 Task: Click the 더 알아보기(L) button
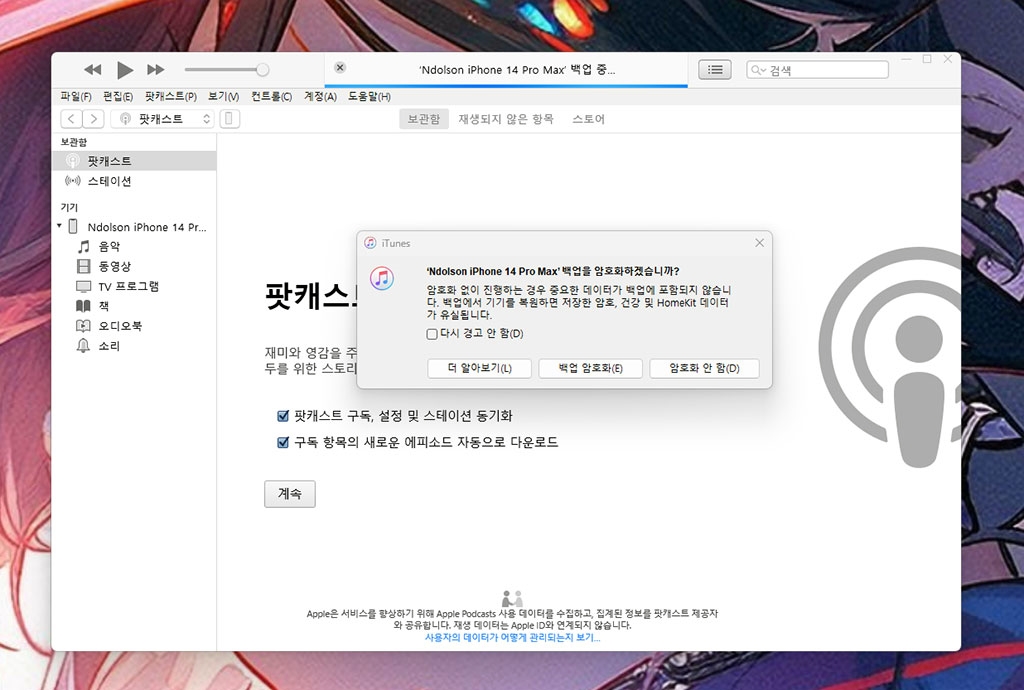point(479,368)
